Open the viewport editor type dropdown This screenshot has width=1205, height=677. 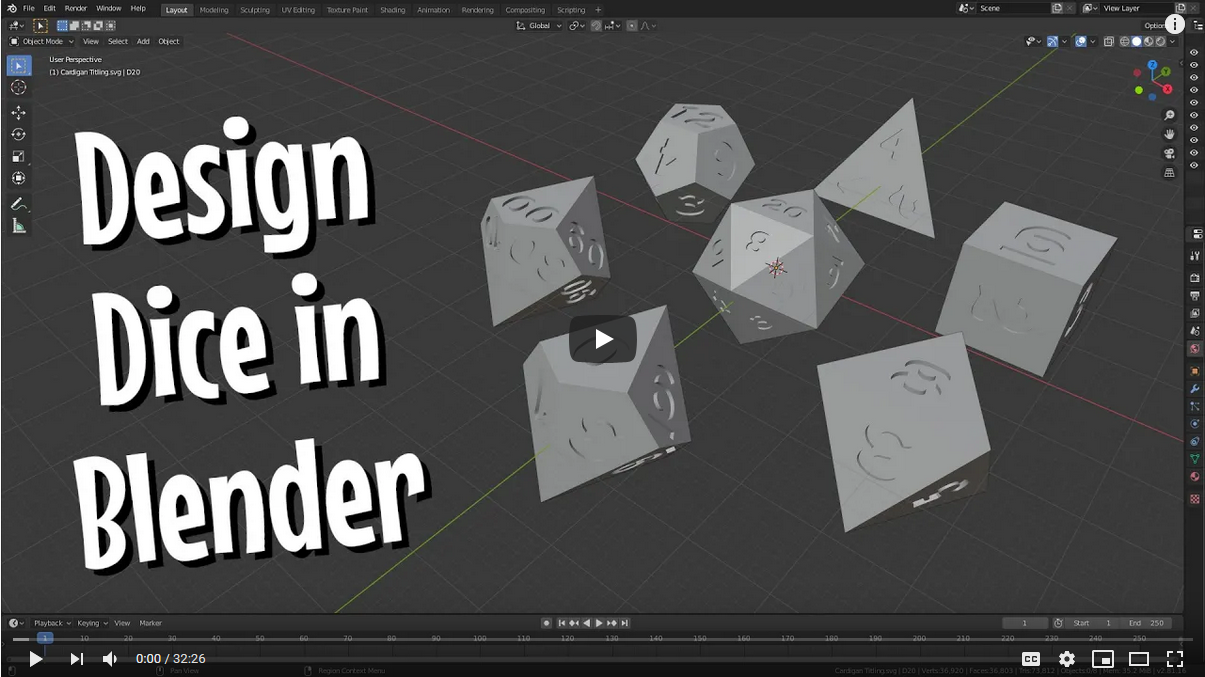pos(16,26)
